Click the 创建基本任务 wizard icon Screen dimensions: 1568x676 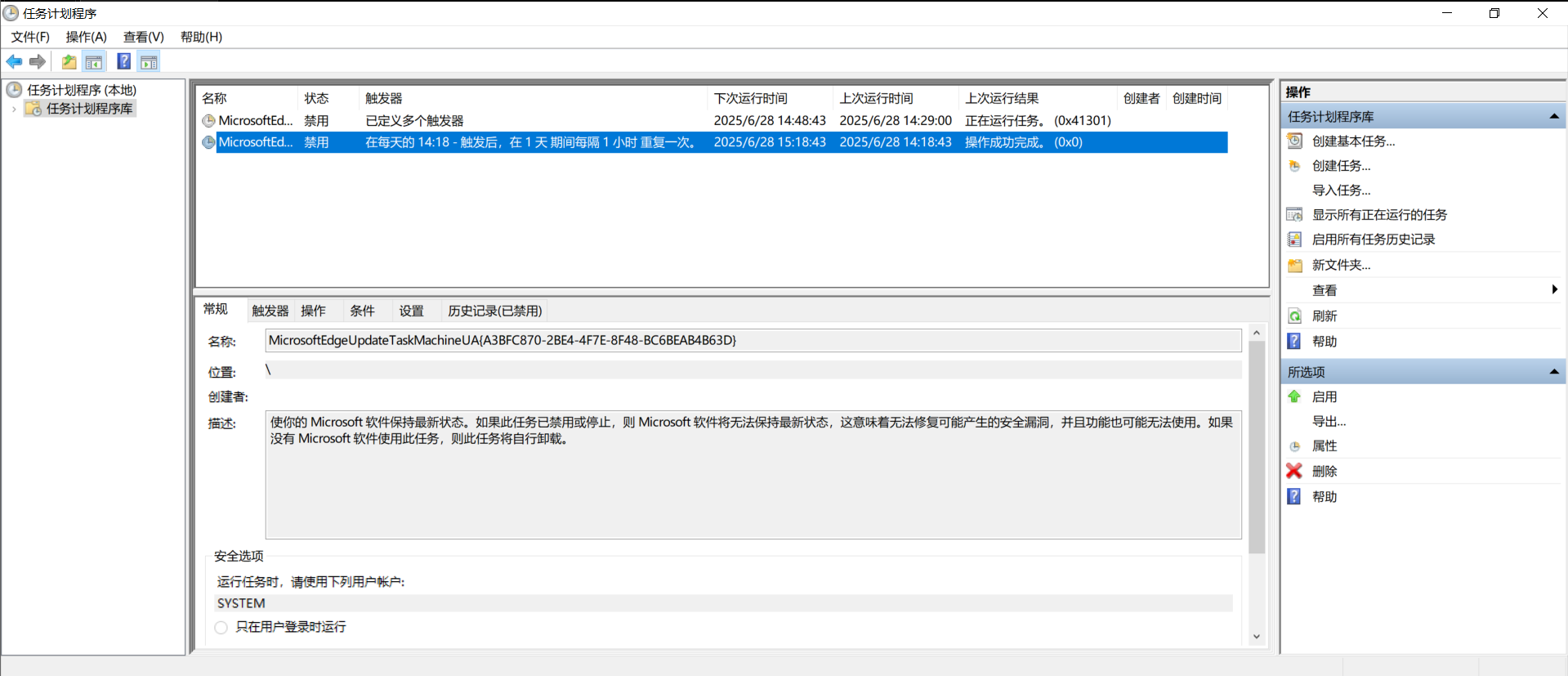(x=1295, y=141)
